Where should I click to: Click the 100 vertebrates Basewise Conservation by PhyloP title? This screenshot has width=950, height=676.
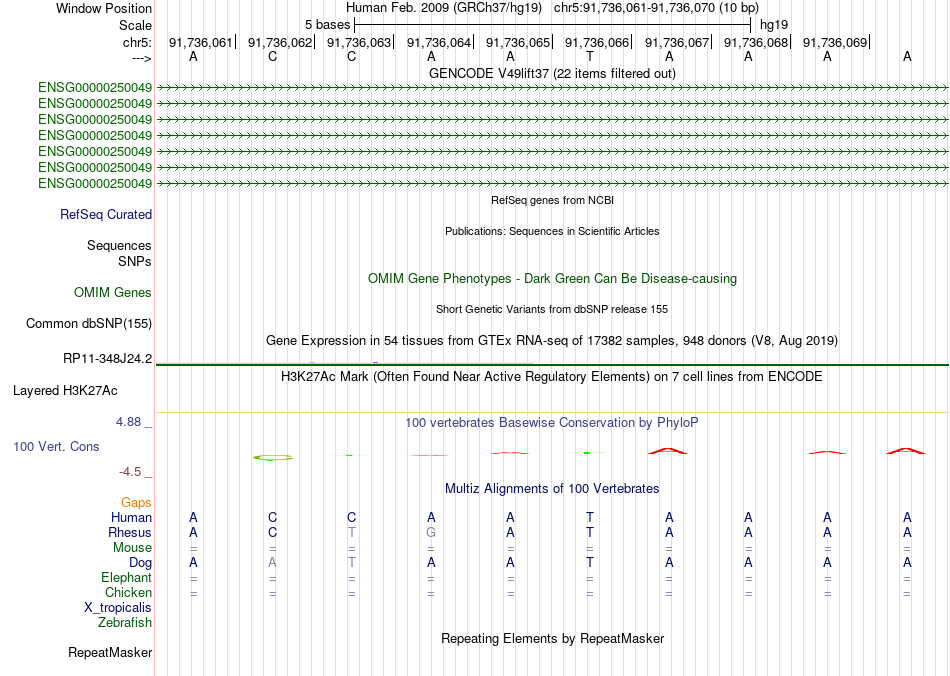552,423
